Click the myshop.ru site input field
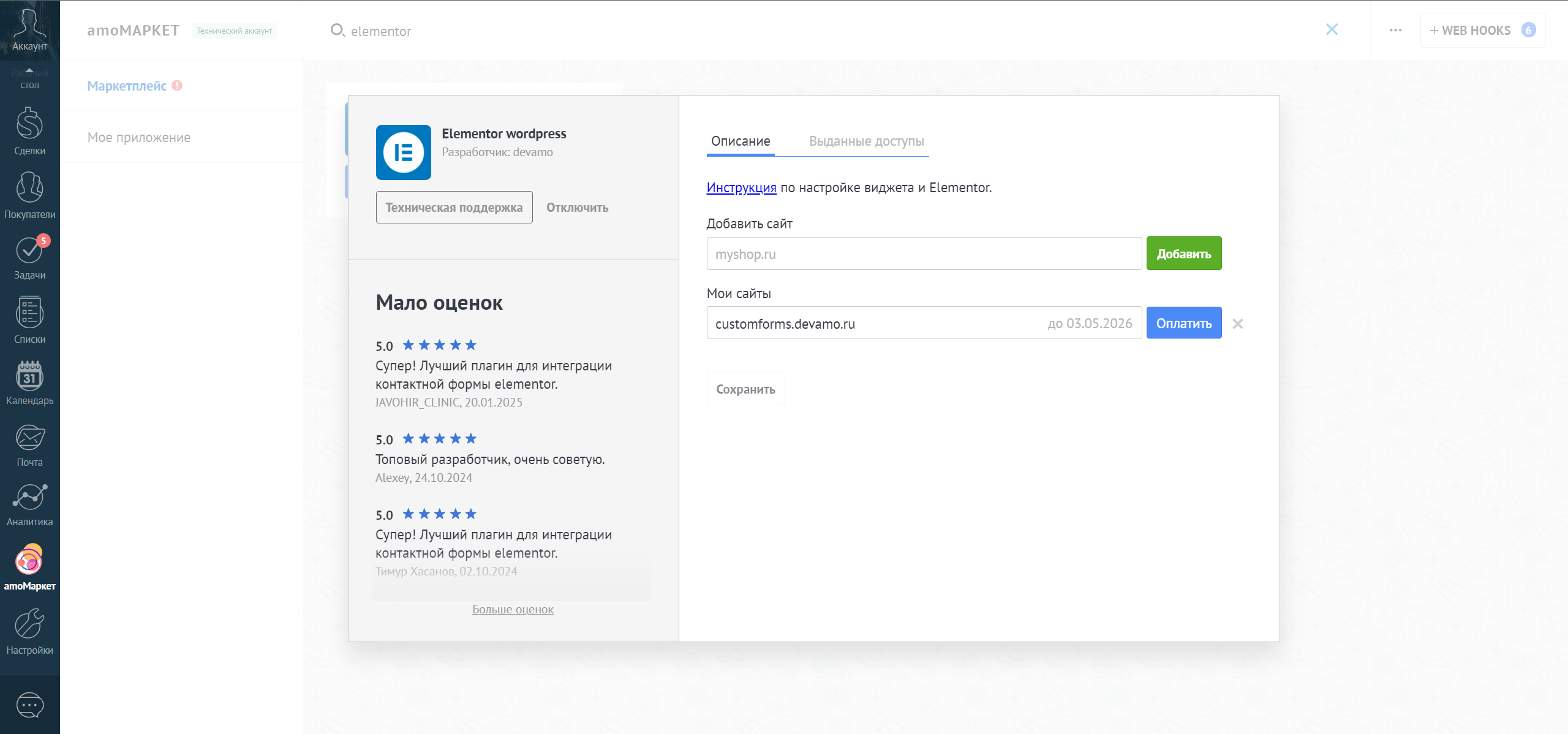 [919, 253]
